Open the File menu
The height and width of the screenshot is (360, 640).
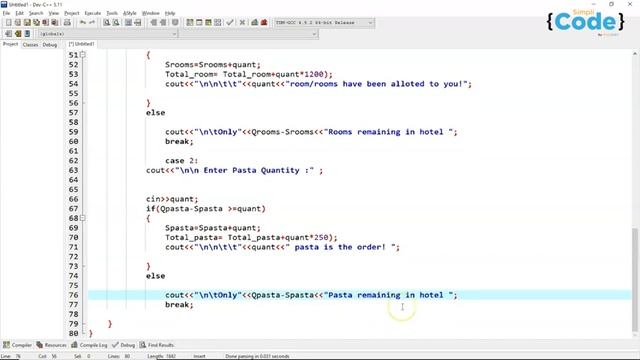coord(6,13)
